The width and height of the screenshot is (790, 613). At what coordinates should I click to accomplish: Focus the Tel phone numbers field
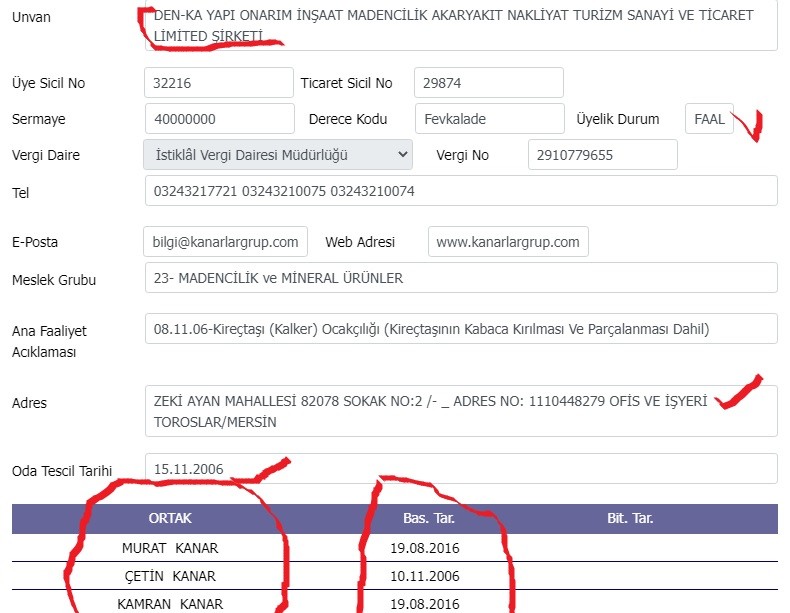[x=461, y=191]
